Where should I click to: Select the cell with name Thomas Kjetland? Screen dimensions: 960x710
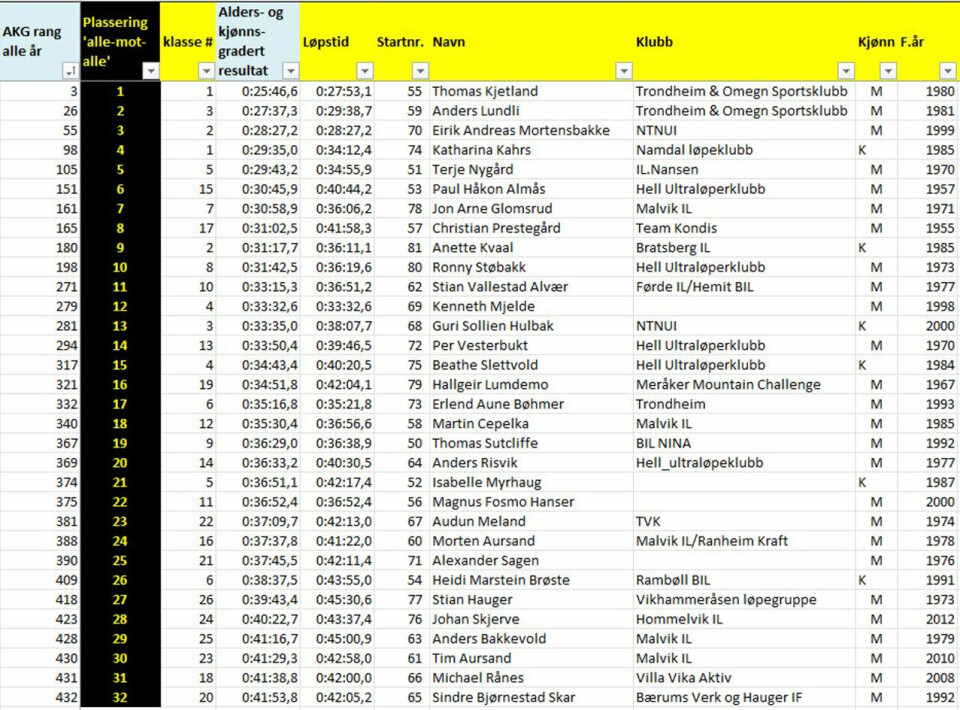tap(484, 91)
